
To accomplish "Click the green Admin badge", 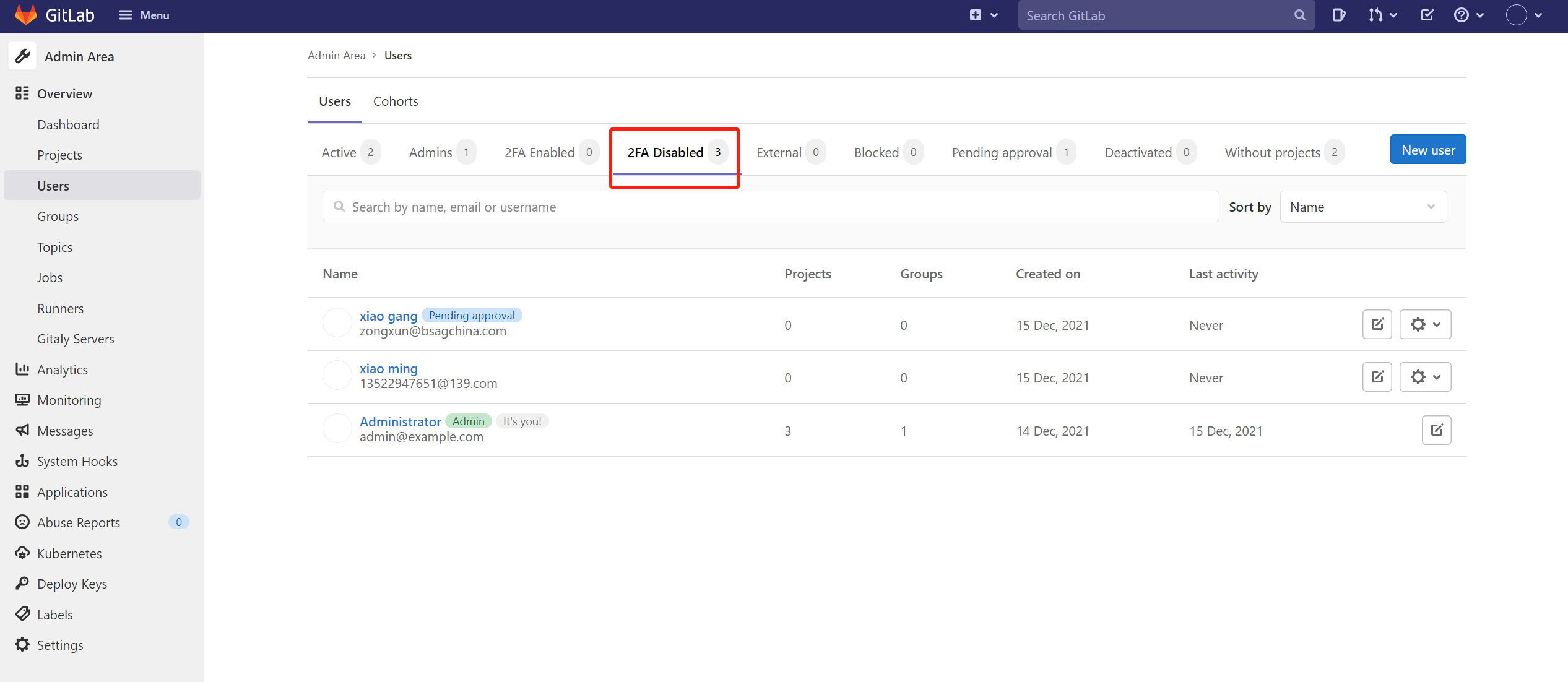I will tap(468, 421).
